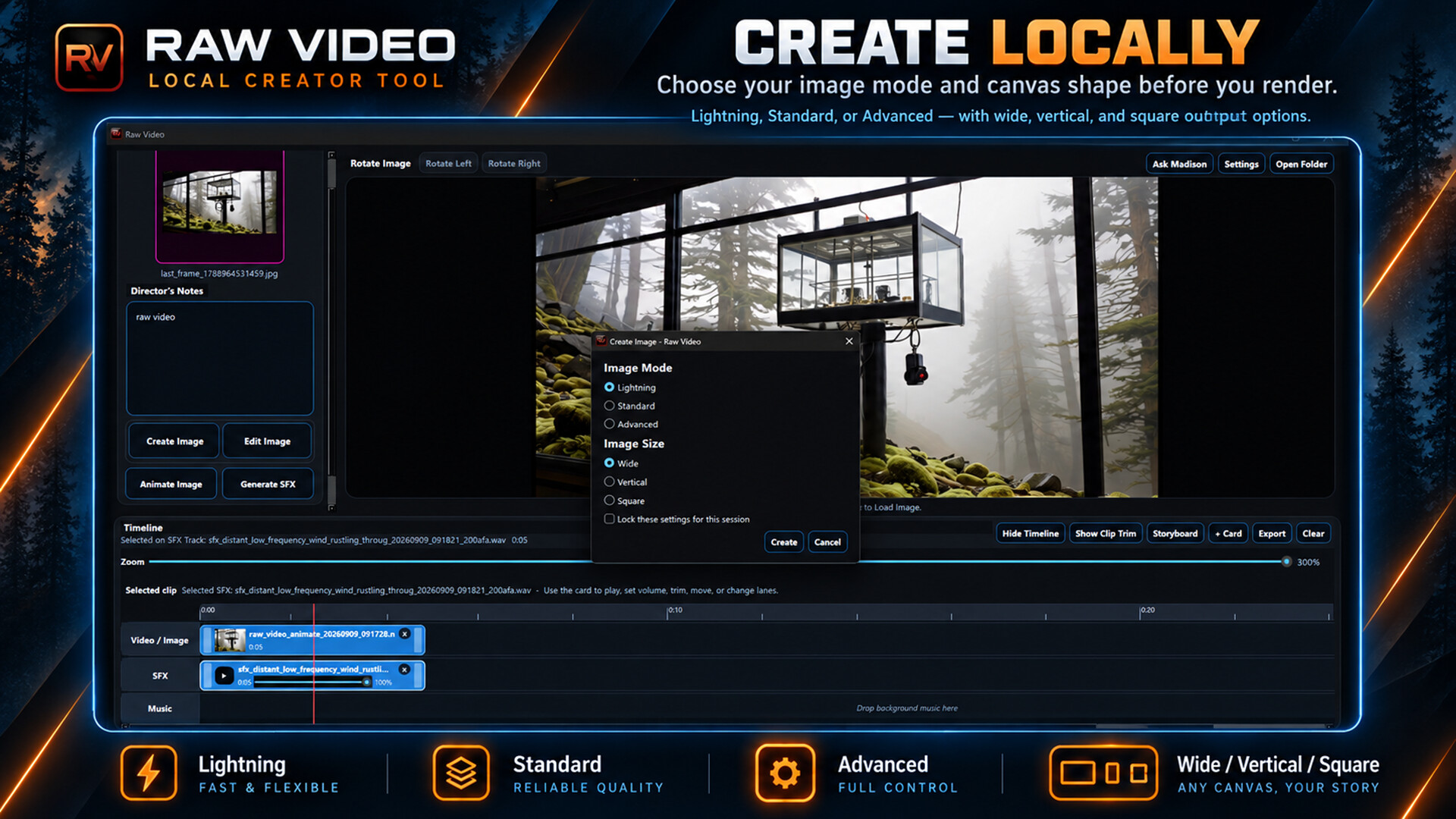Hide the timeline panel

click(1031, 534)
